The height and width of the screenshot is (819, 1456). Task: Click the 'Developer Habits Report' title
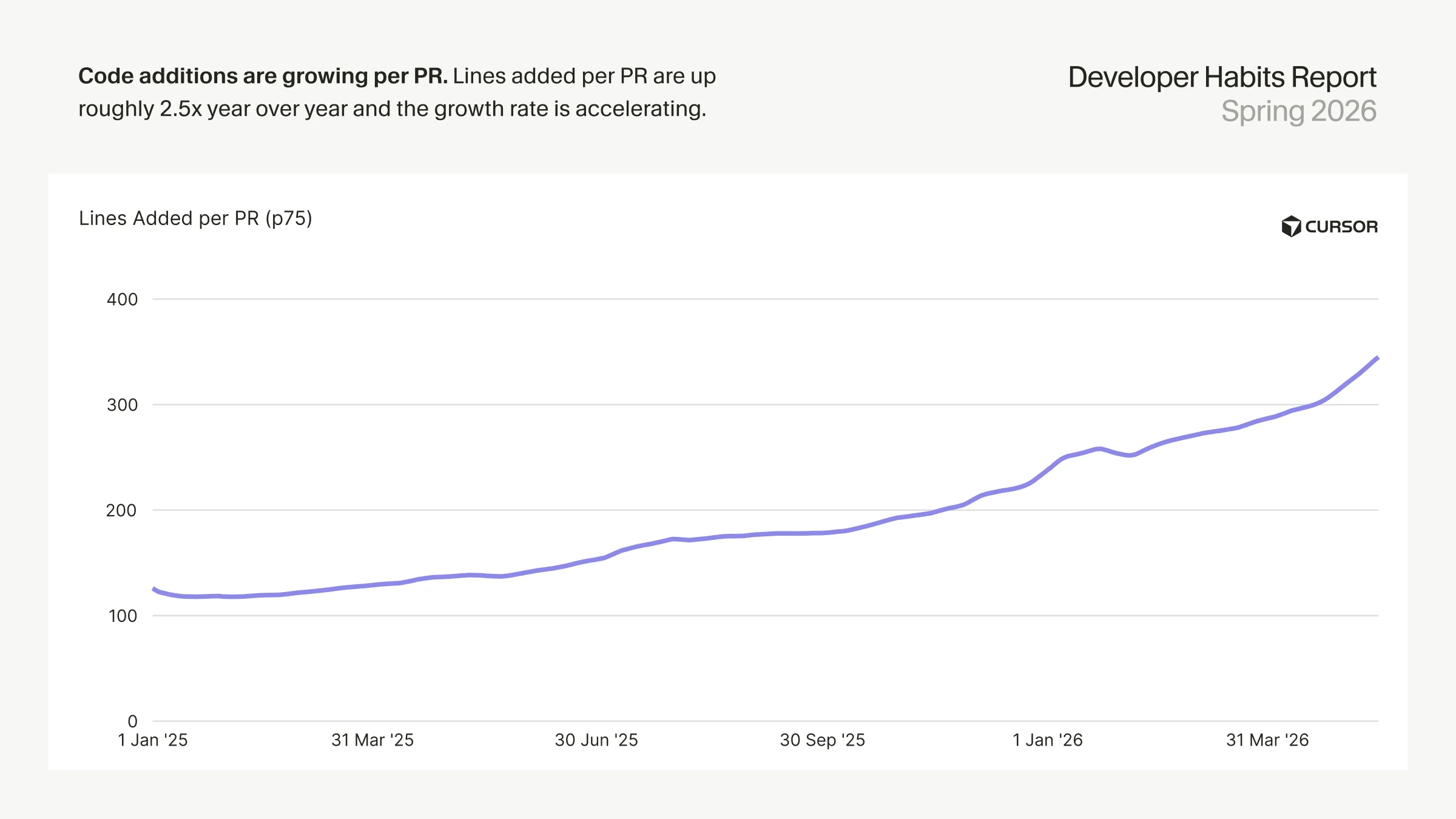click(1222, 78)
